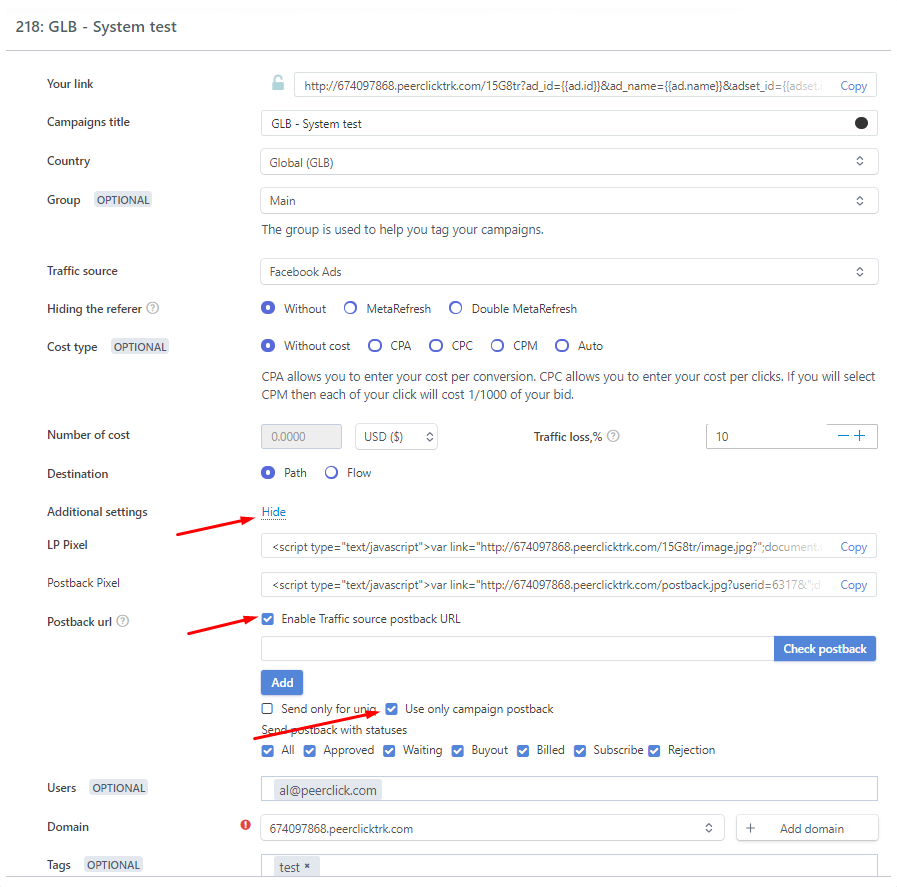This screenshot has width=897, height=887.
Task: Click the page title 218: GLB - System test
Action: (x=96, y=26)
